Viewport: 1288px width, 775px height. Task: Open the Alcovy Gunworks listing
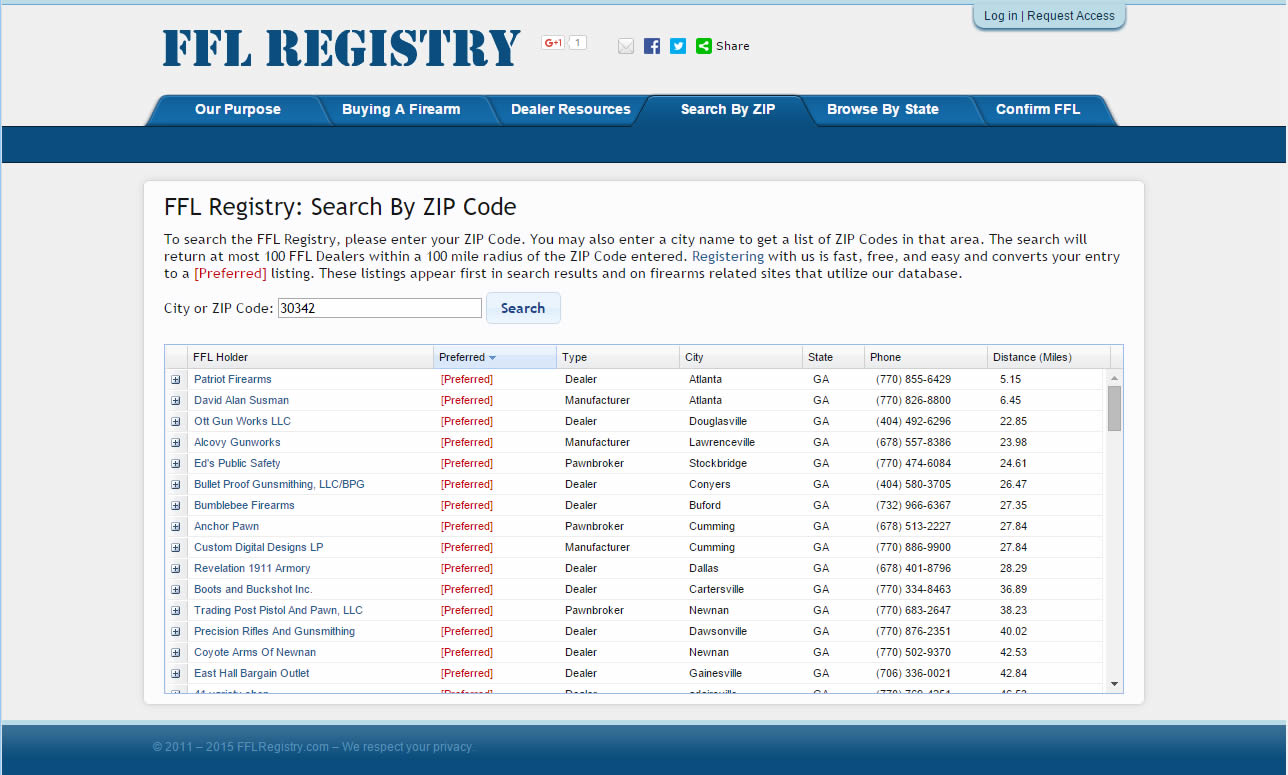click(x=237, y=443)
